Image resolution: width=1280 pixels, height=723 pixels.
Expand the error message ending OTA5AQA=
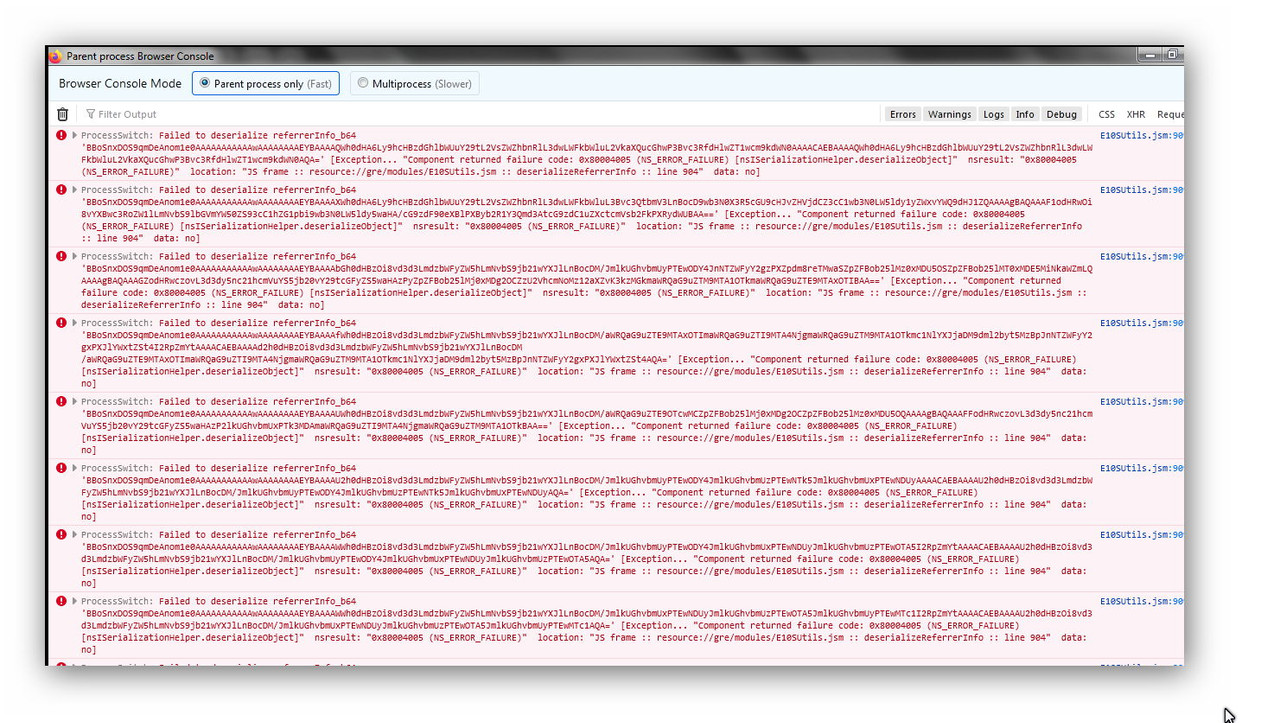coord(74,535)
